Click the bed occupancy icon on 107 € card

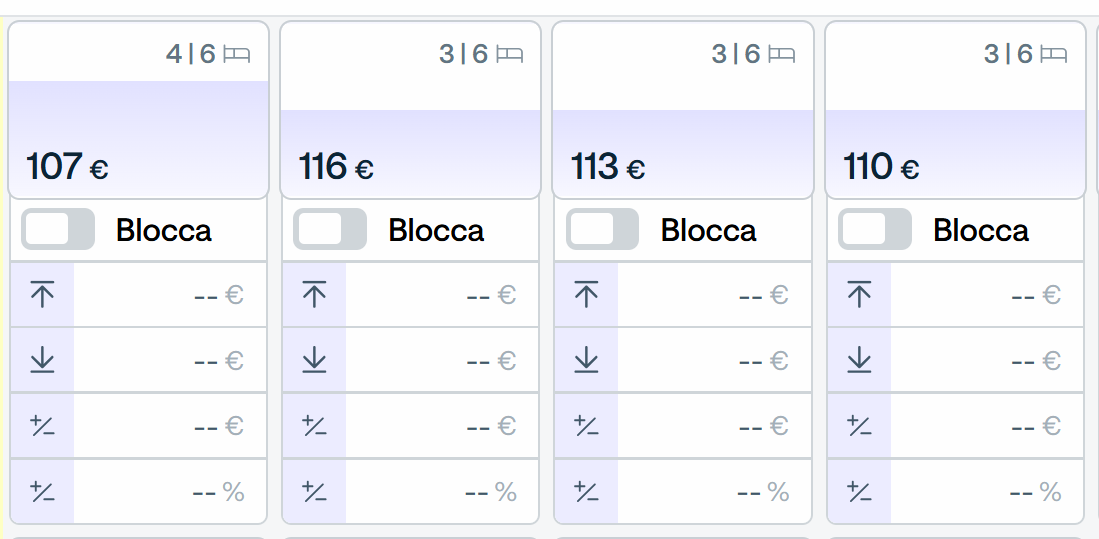pyautogui.click(x=236, y=54)
